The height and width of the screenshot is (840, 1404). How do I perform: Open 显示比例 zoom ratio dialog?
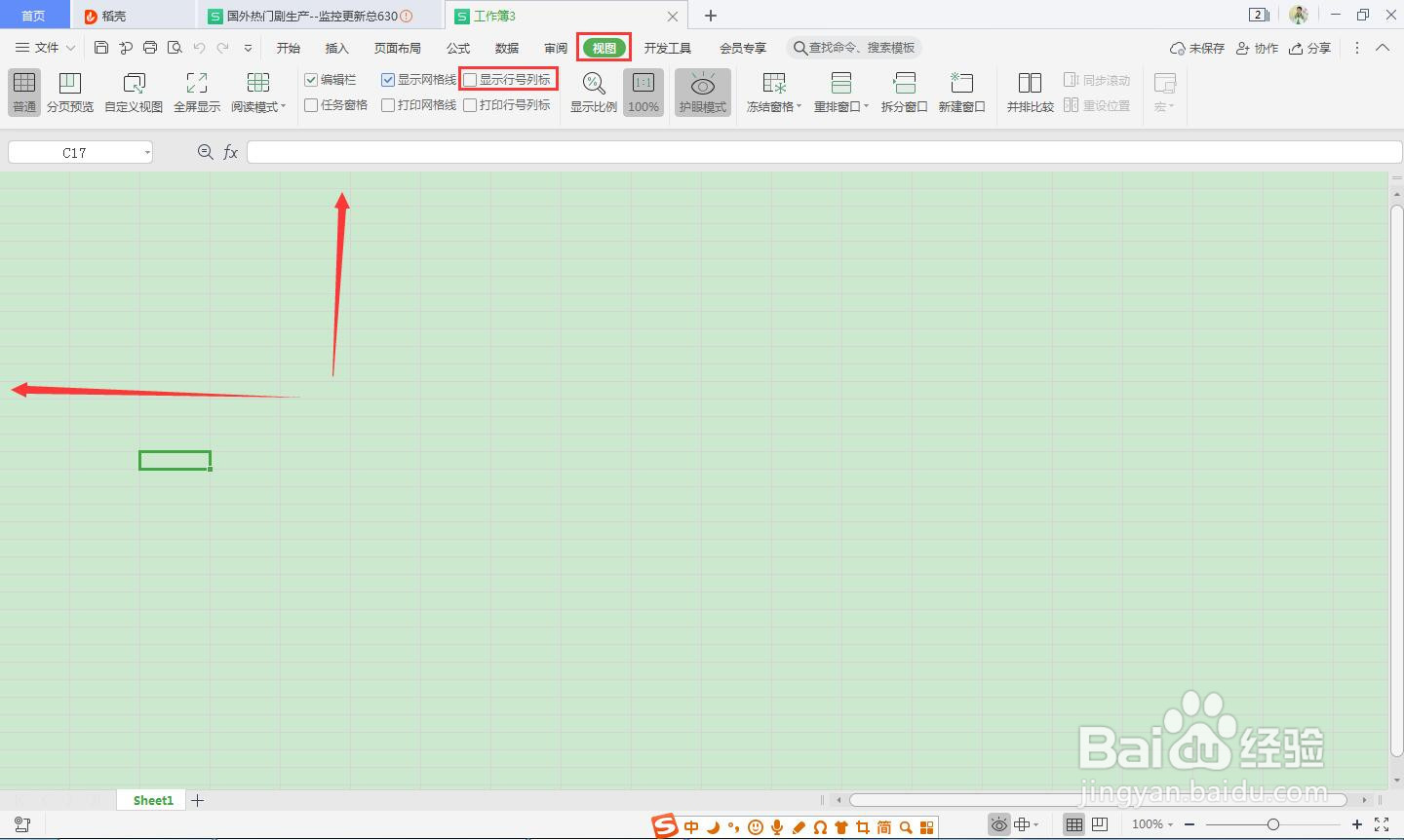pos(594,93)
